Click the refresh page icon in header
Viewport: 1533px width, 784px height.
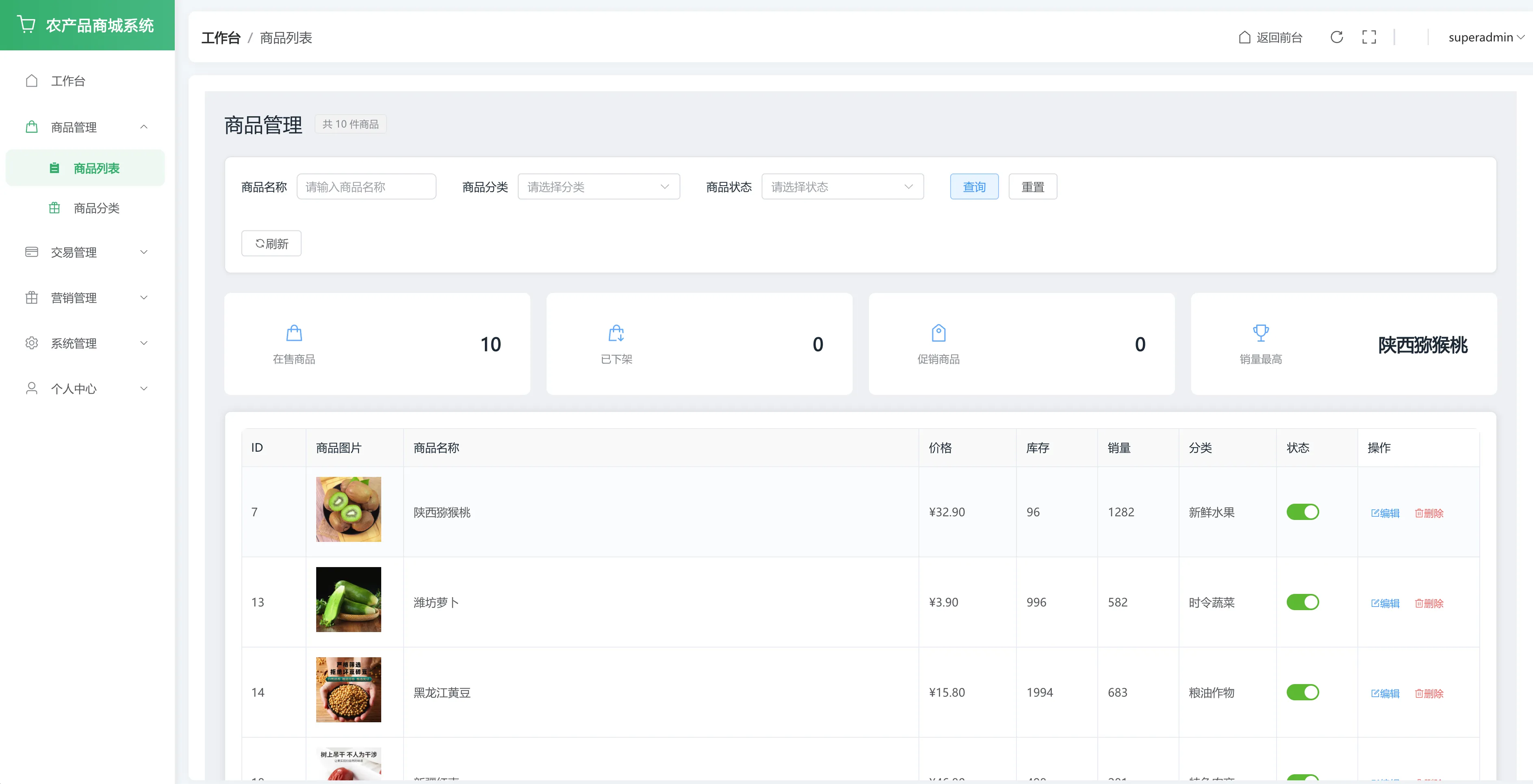(x=1336, y=37)
